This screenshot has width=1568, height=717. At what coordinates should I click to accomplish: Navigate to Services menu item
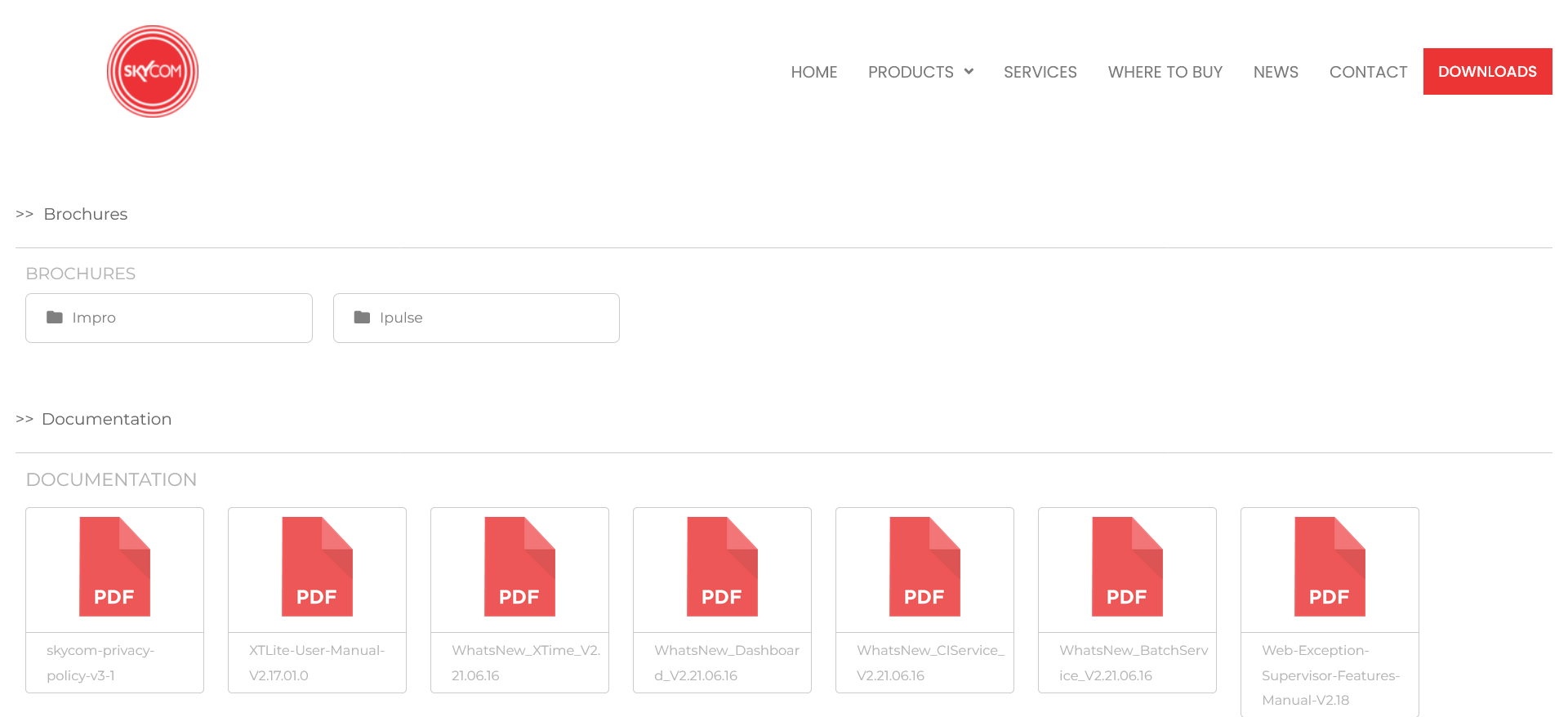click(x=1040, y=72)
